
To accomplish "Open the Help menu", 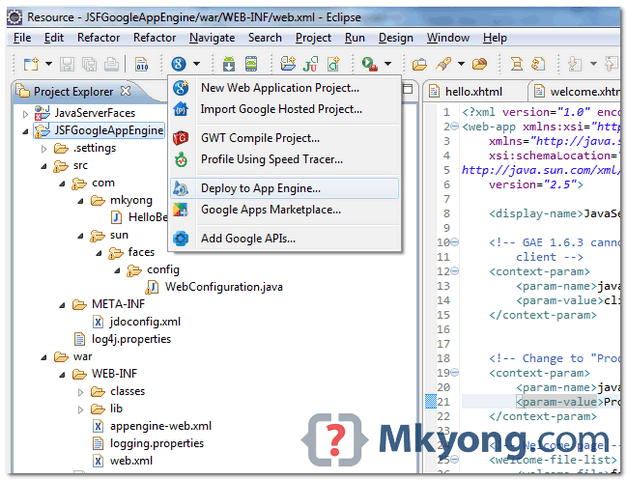I will pos(495,38).
